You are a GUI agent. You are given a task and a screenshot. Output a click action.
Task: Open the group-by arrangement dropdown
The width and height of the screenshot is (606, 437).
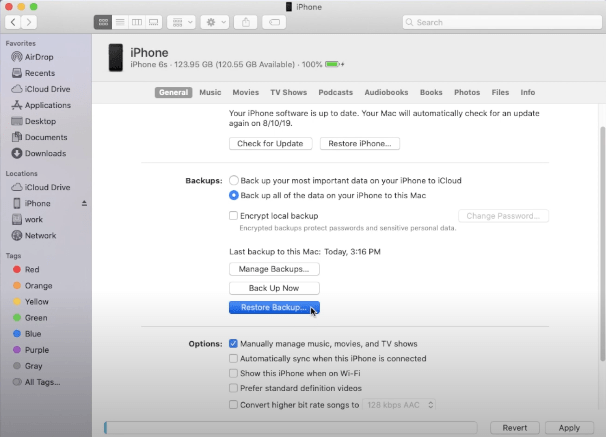[x=182, y=22]
